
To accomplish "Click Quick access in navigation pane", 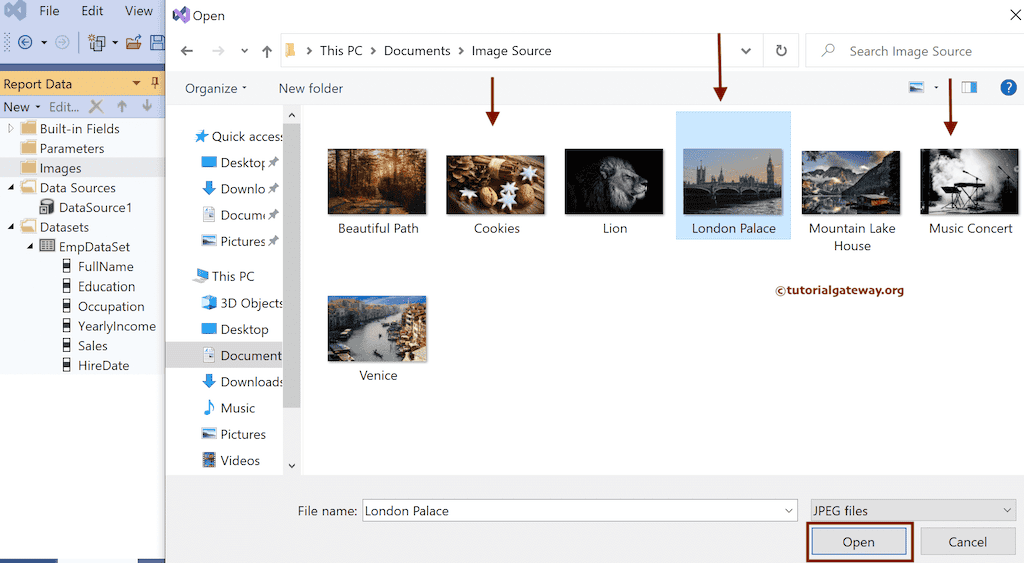I will (238, 137).
